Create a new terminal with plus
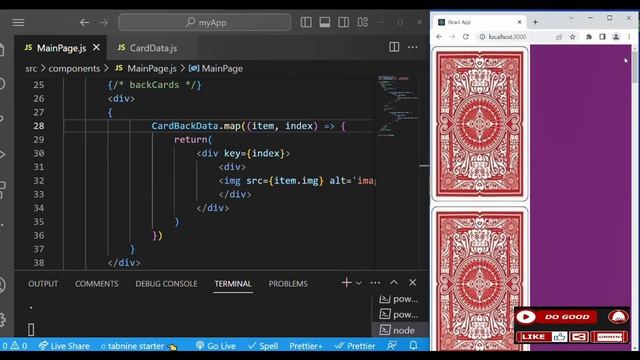 click(x=346, y=282)
